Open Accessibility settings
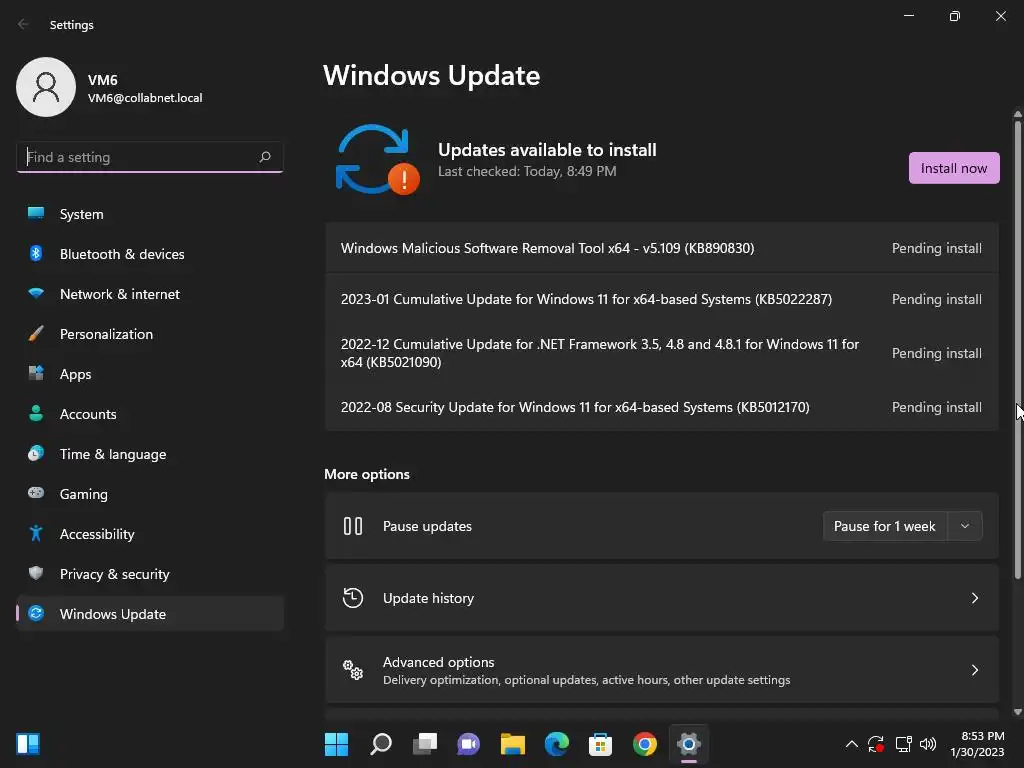 tap(150, 534)
